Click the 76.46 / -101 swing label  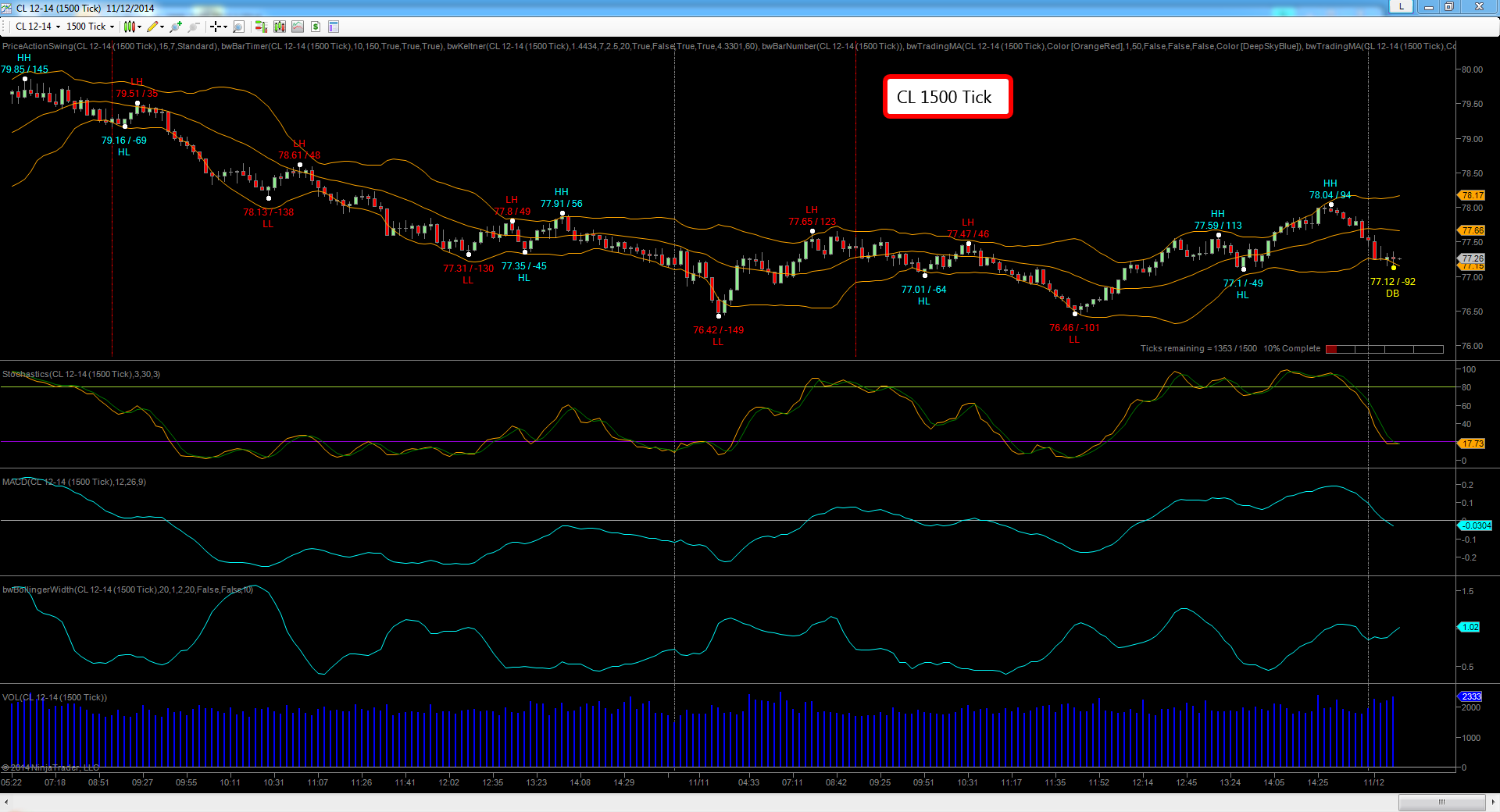pos(1074,328)
